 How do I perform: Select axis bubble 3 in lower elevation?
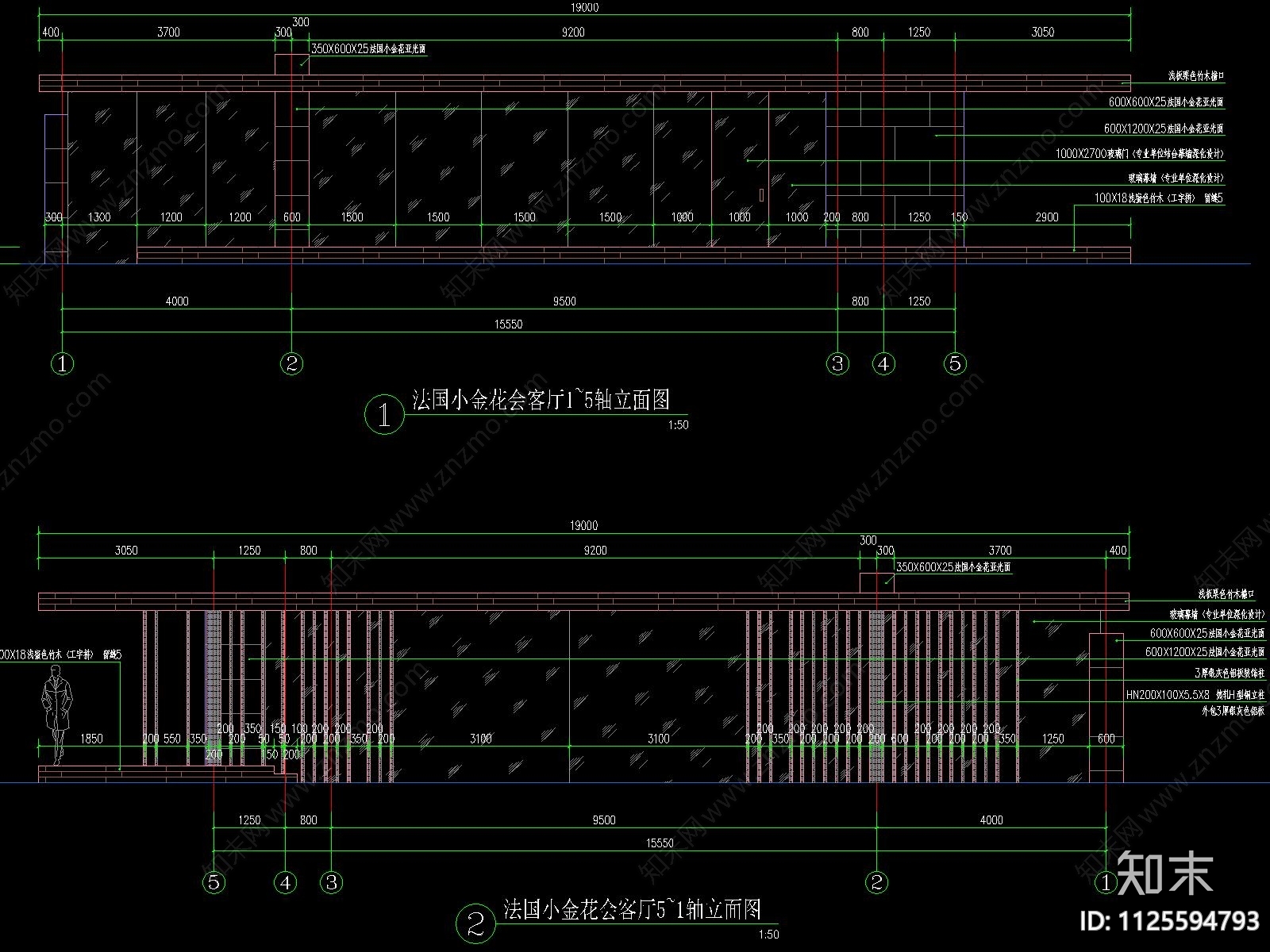pos(331,882)
